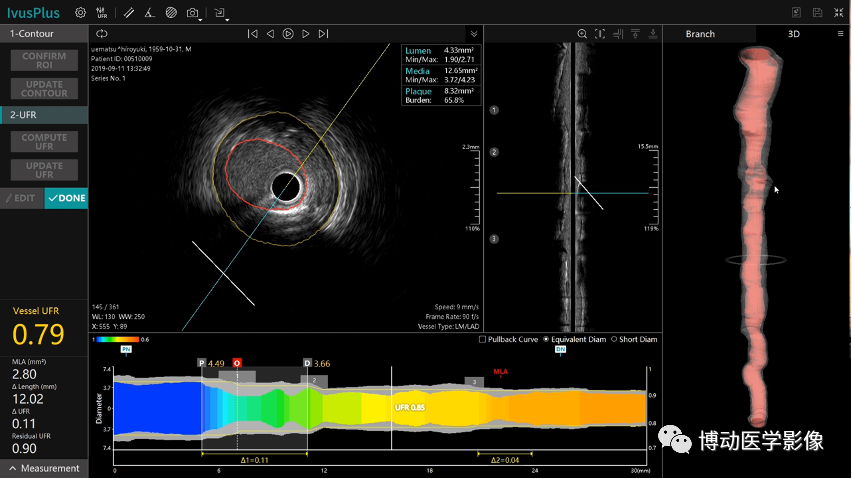
Task: Open the 3D view tab
Action: [x=793, y=34]
